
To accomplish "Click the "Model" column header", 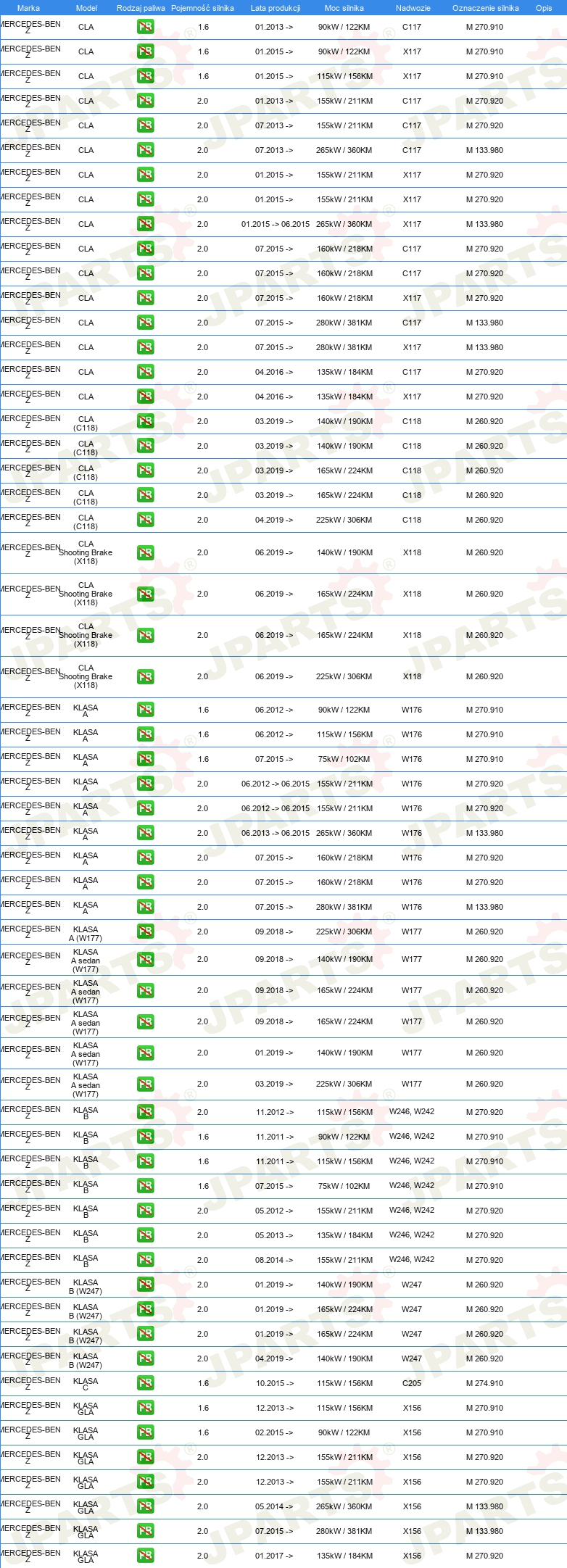I will tap(86, 8).
